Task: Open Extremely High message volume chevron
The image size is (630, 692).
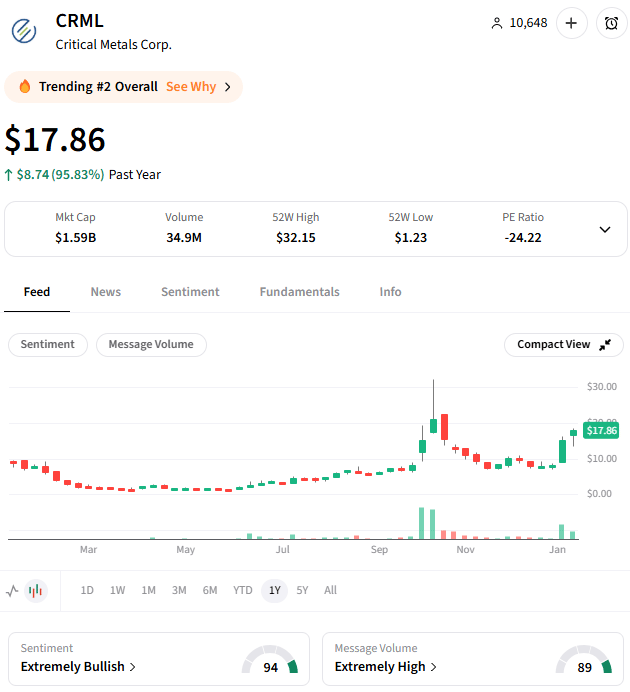Action: point(433,667)
